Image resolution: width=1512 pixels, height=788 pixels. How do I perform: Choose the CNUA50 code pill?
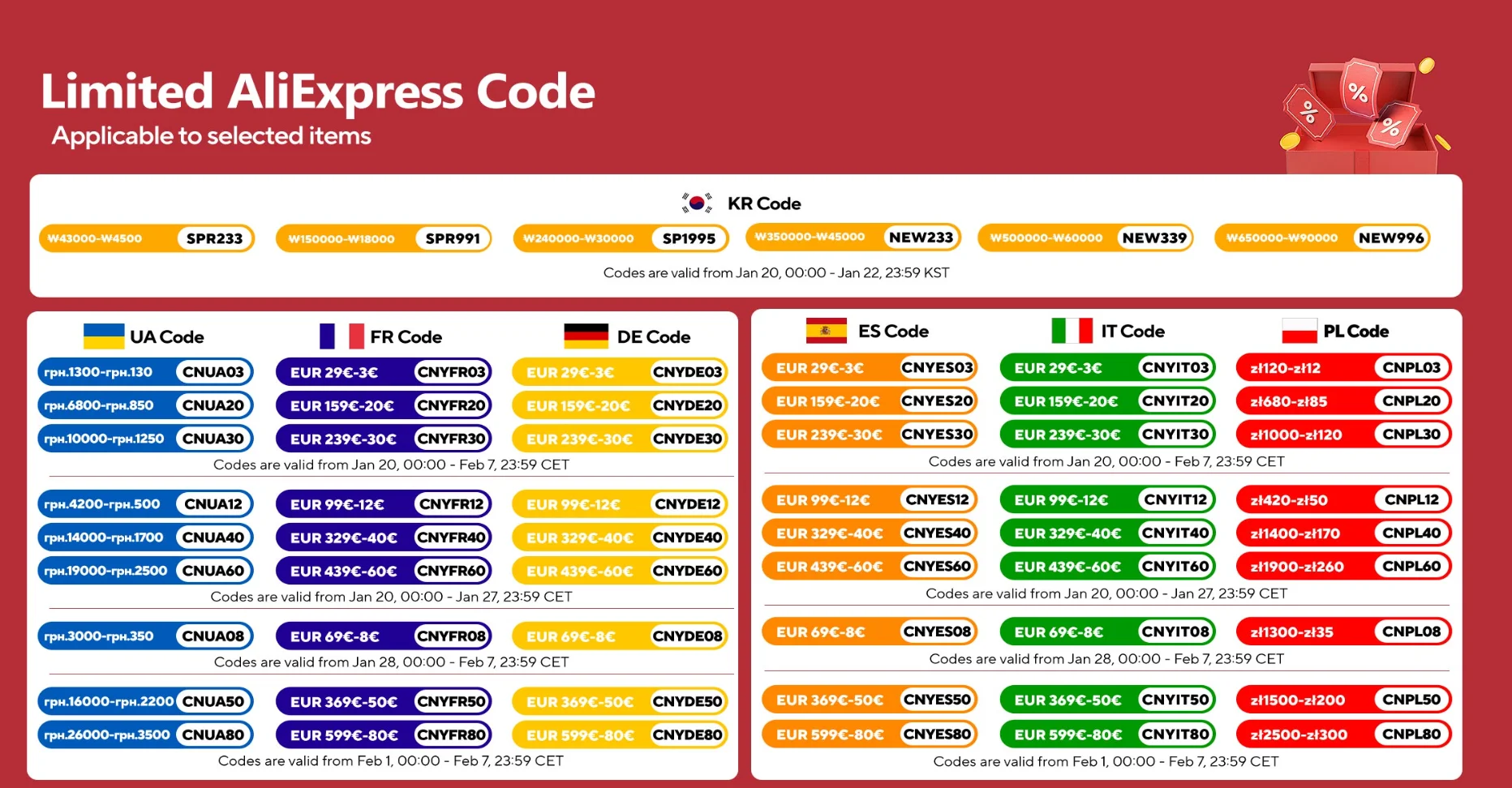[x=146, y=702]
